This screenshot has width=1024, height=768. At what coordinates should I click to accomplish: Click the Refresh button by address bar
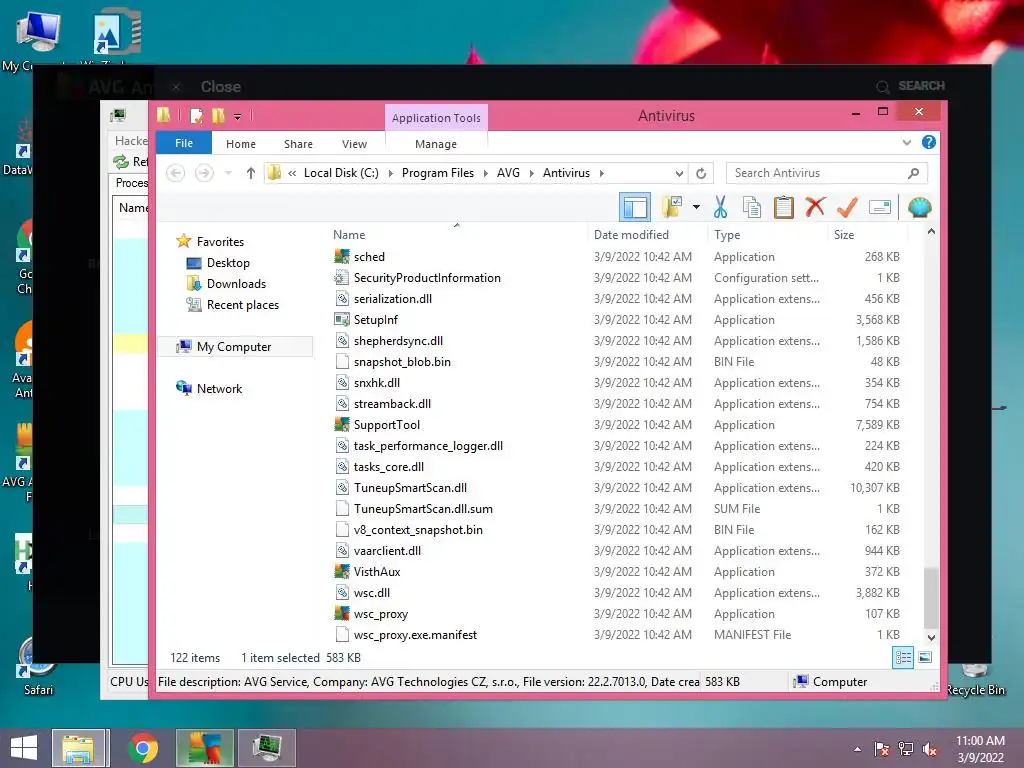click(701, 173)
